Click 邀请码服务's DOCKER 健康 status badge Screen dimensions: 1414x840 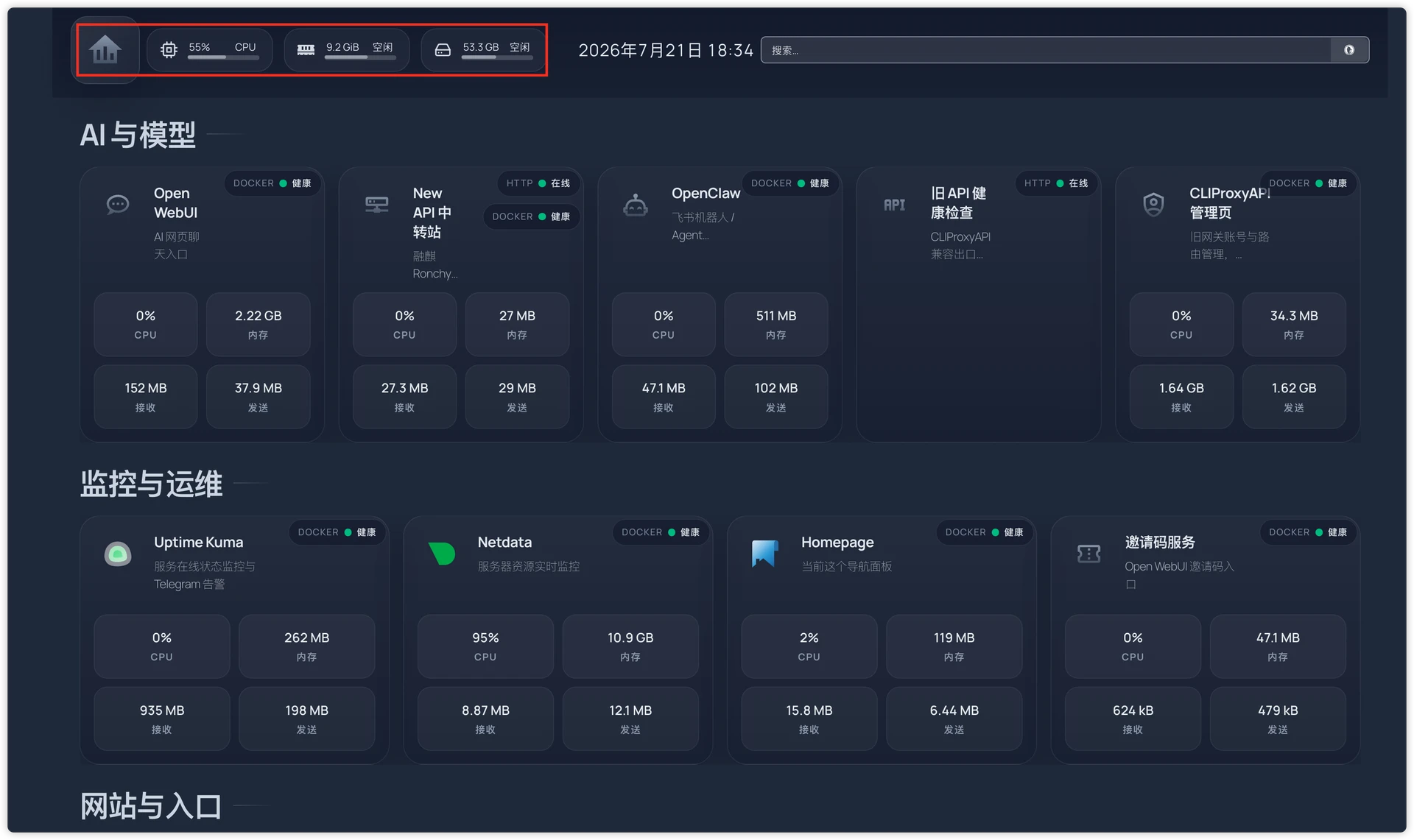(1308, 532)
